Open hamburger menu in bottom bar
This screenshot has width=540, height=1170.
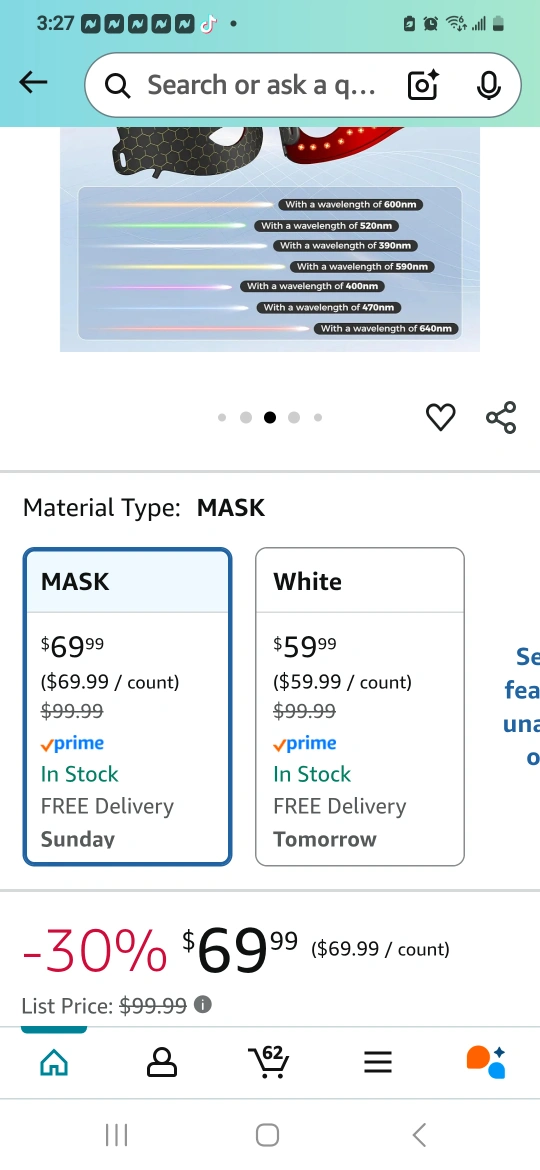[378, 1062]
